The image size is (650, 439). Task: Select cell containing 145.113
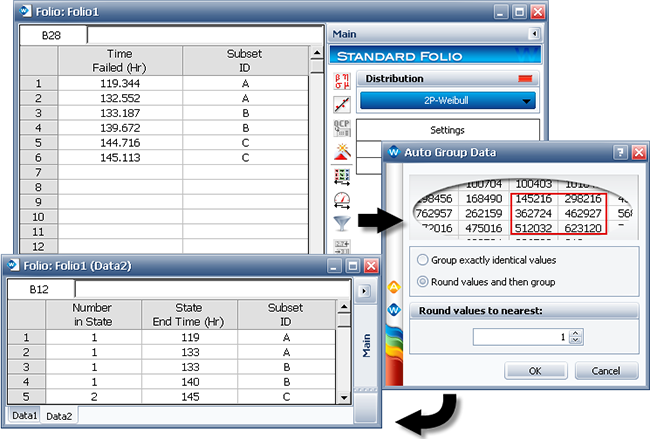coord(120,158)
